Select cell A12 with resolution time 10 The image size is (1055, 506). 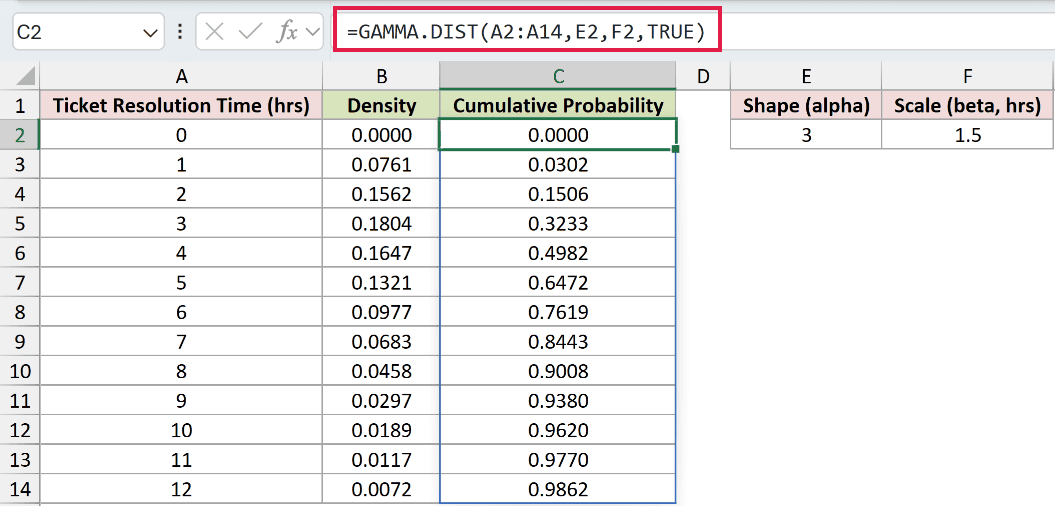pyautogui.click(x=181, y=430)
